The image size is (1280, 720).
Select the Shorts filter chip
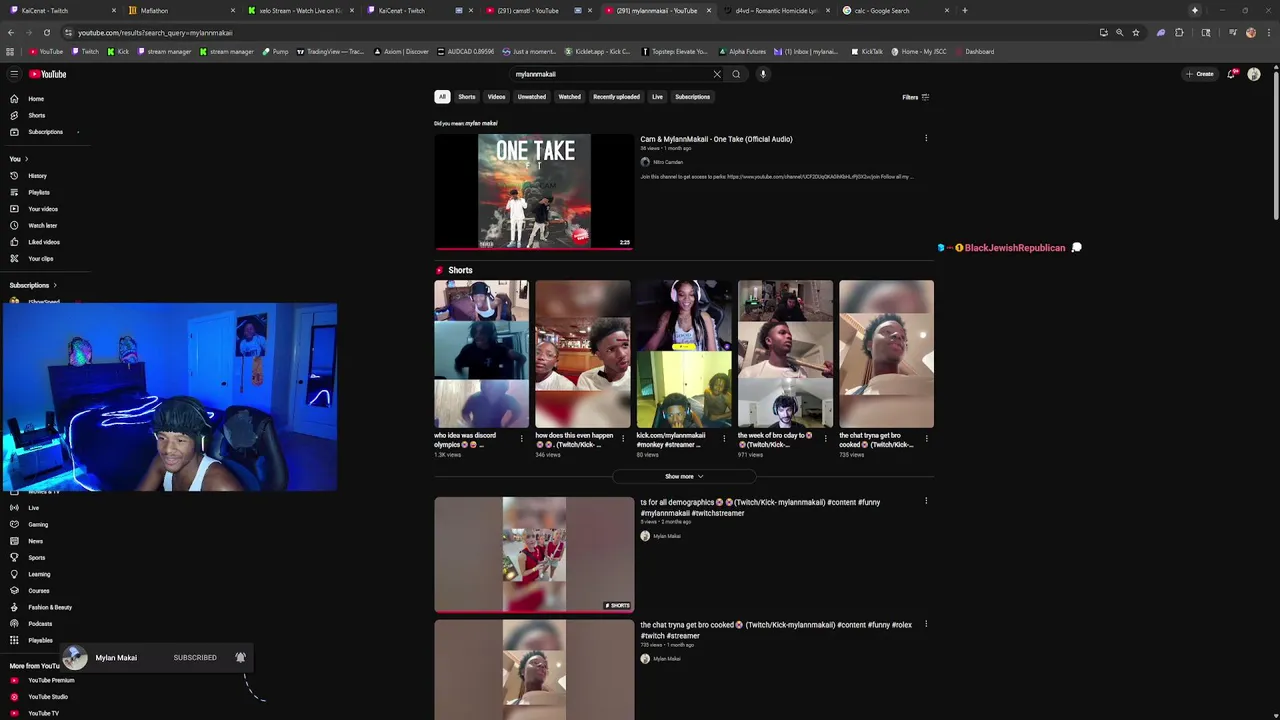coord(467,97)
